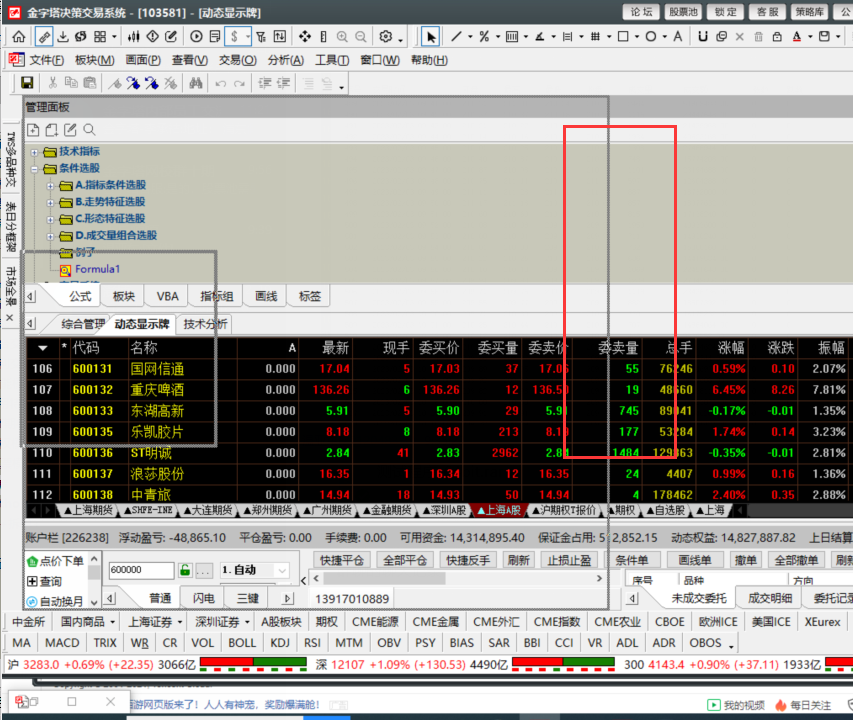
Task: Expand the 技术指标 tree folder
Action: [x=36, y=152]
